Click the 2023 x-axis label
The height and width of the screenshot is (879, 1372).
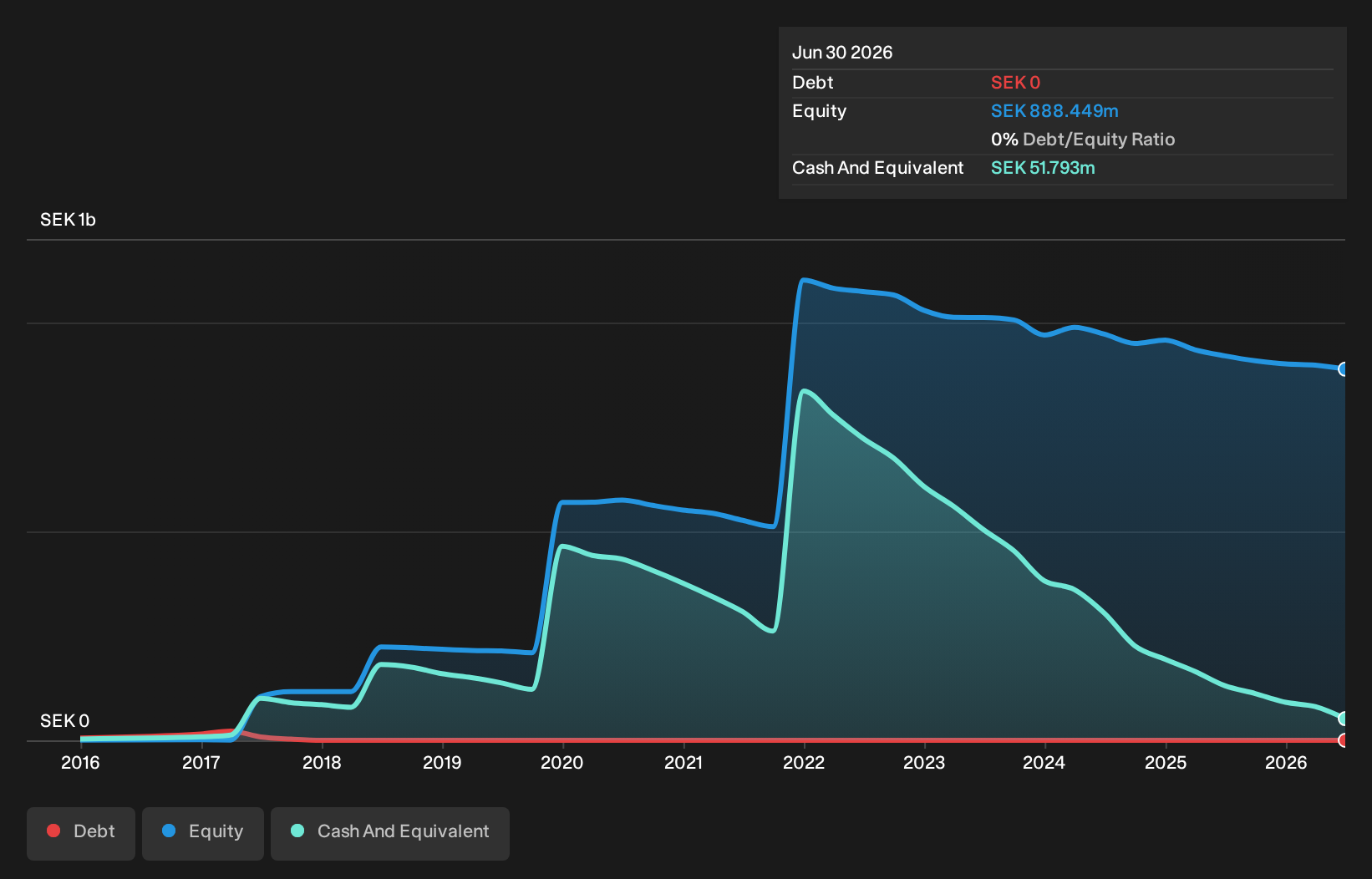pos(924,763)
